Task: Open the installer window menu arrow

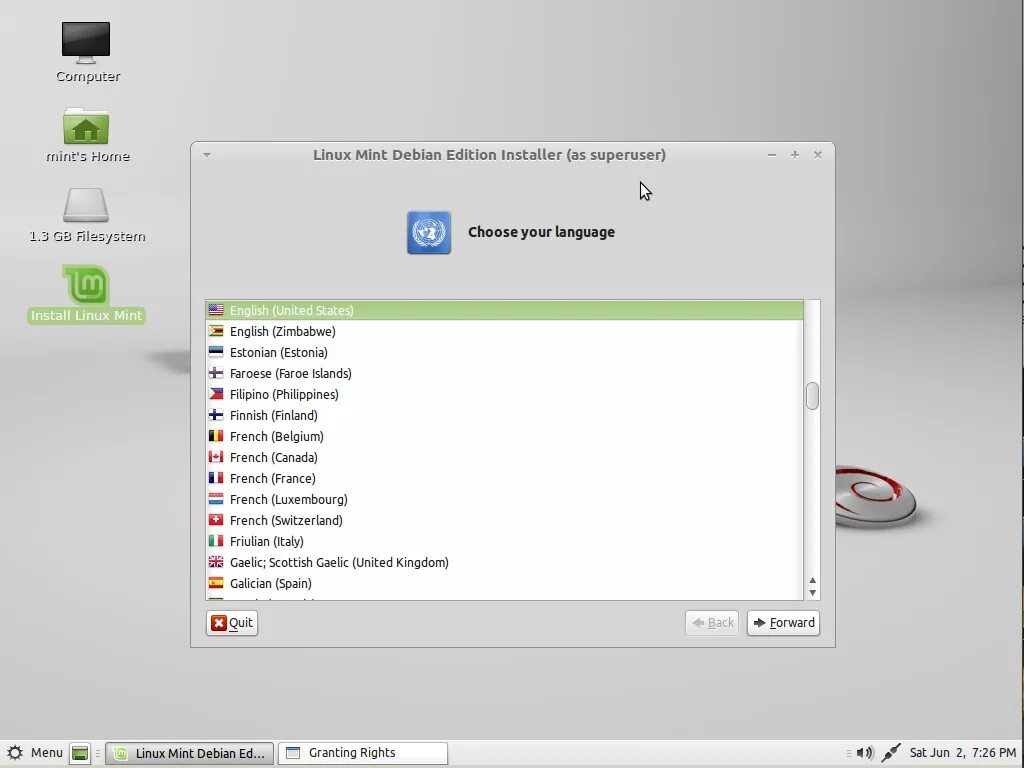Action: tap(206, 155)
